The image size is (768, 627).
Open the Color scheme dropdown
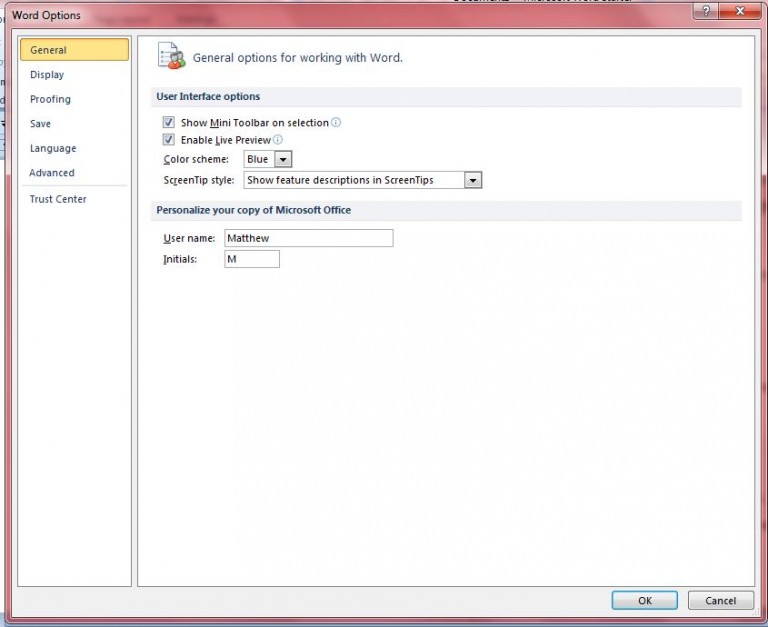pyautogui.click(x=283, y=159)
